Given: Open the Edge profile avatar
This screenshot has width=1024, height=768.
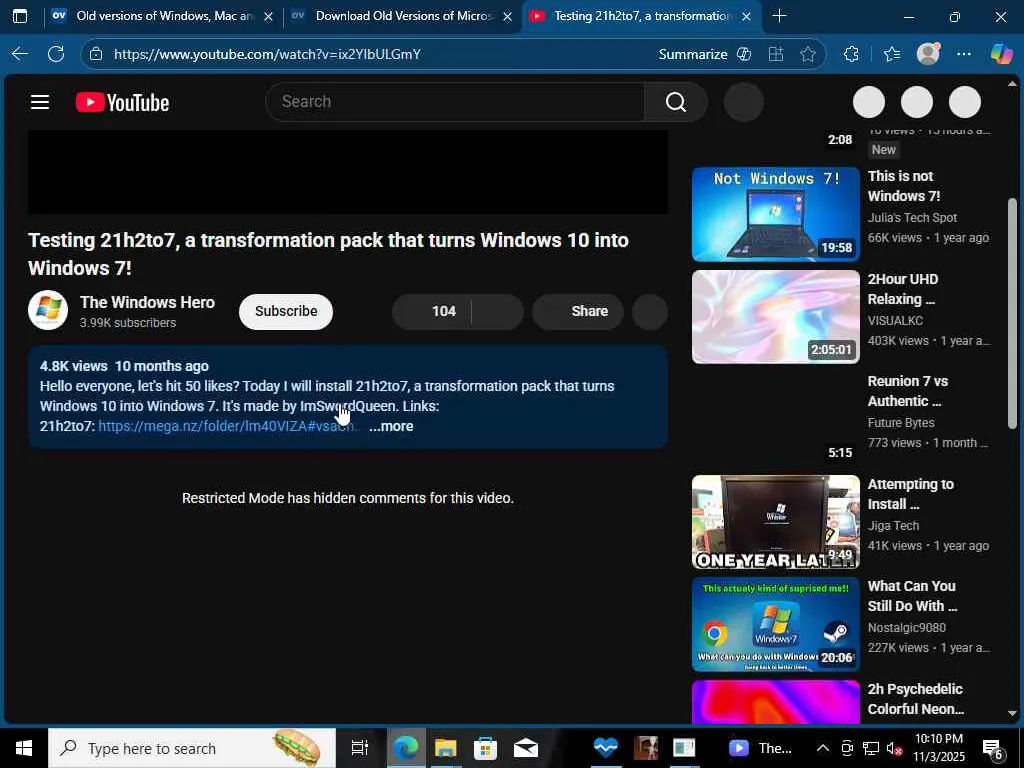Looking at the screenshot, I should click(928, 54).
